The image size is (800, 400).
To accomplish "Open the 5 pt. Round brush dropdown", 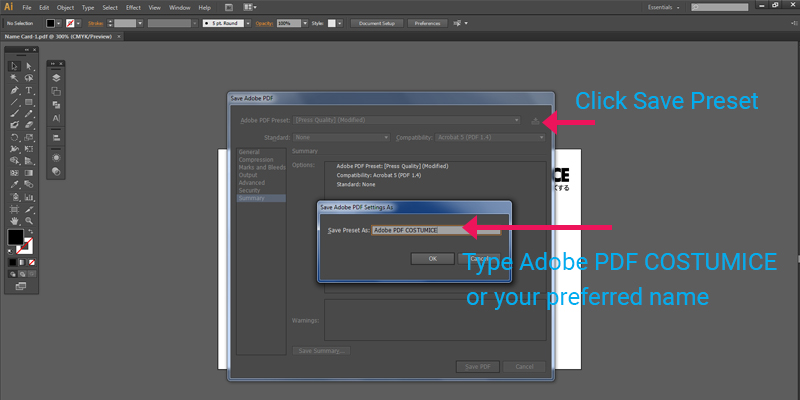I will pos(248,23).
